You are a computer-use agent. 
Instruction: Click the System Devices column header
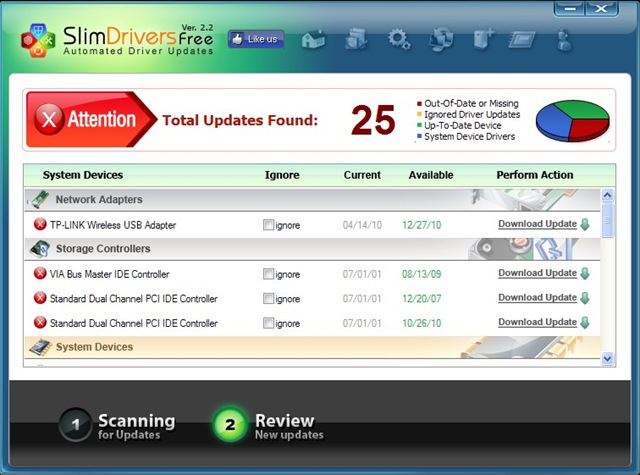tap(83, 175)
